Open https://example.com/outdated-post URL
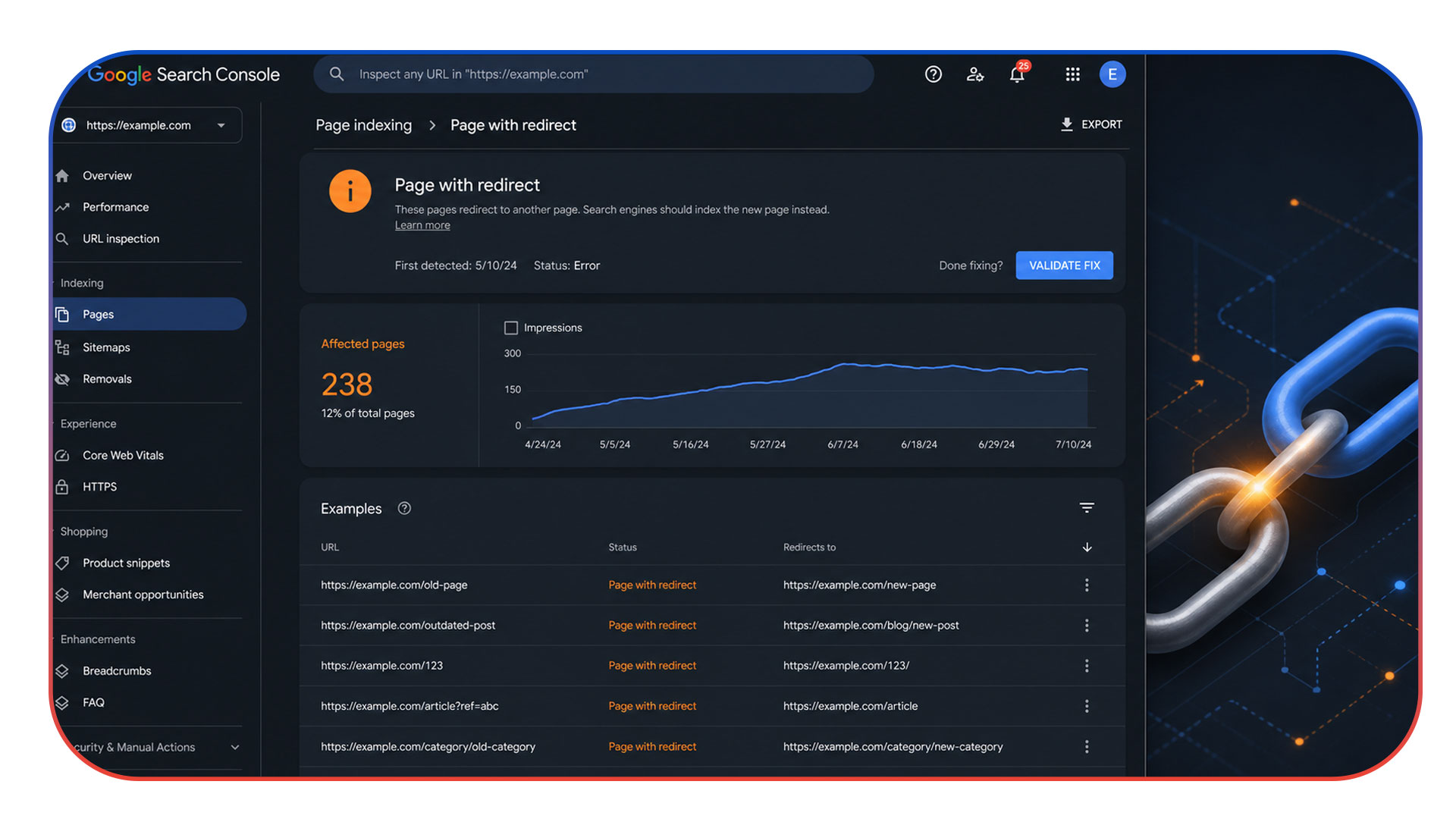This screenshot has width=1456, height=819. coord(407,625)
